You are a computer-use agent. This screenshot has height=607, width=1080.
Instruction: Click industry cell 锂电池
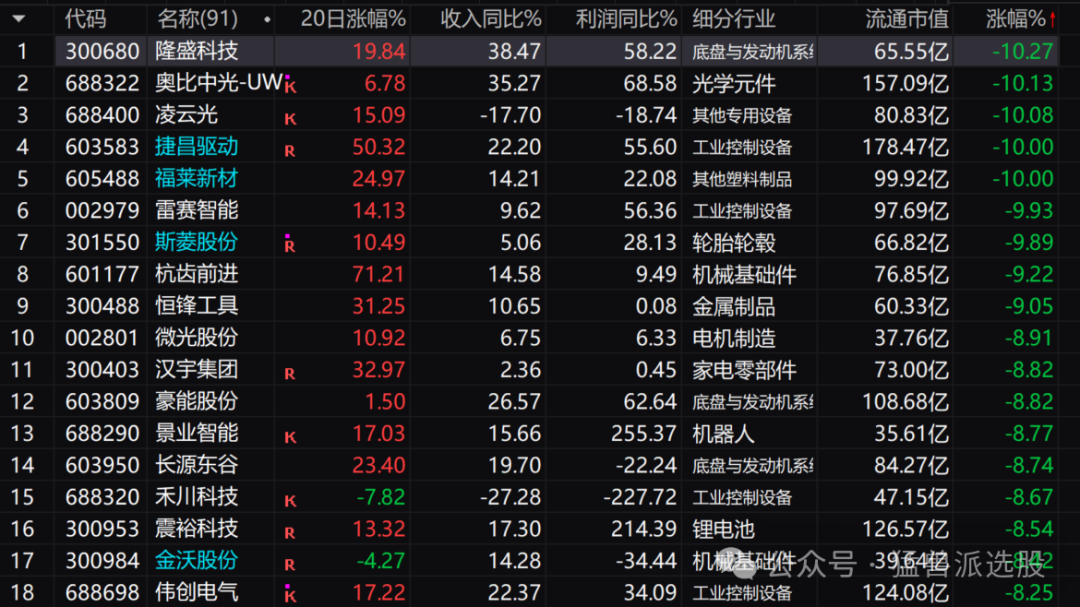point(723,528)
